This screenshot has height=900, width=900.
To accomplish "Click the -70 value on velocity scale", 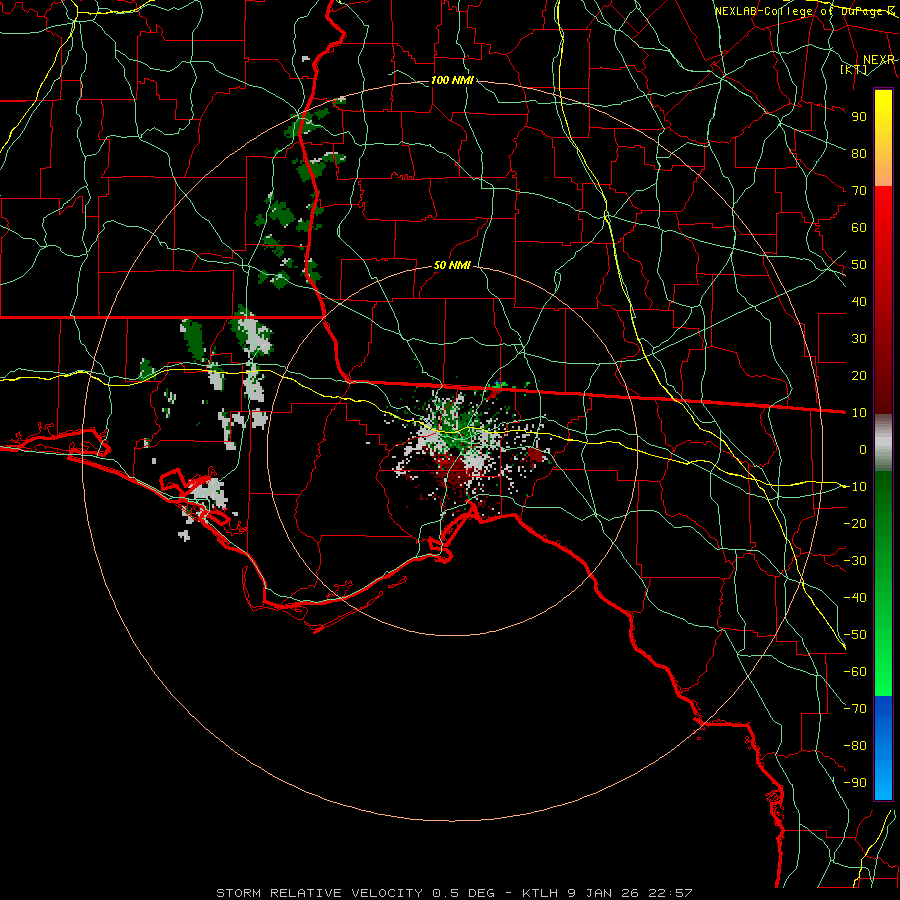I will click(x=855, y=709).
